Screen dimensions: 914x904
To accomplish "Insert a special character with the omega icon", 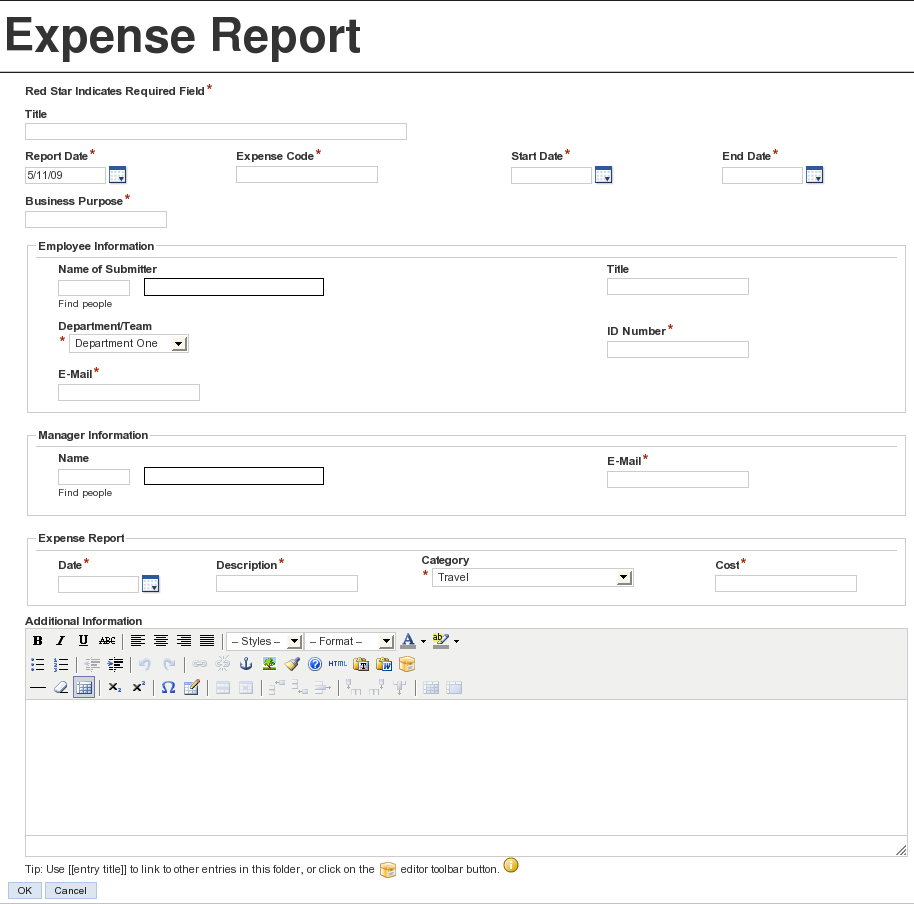I will (x=166, y=687).
